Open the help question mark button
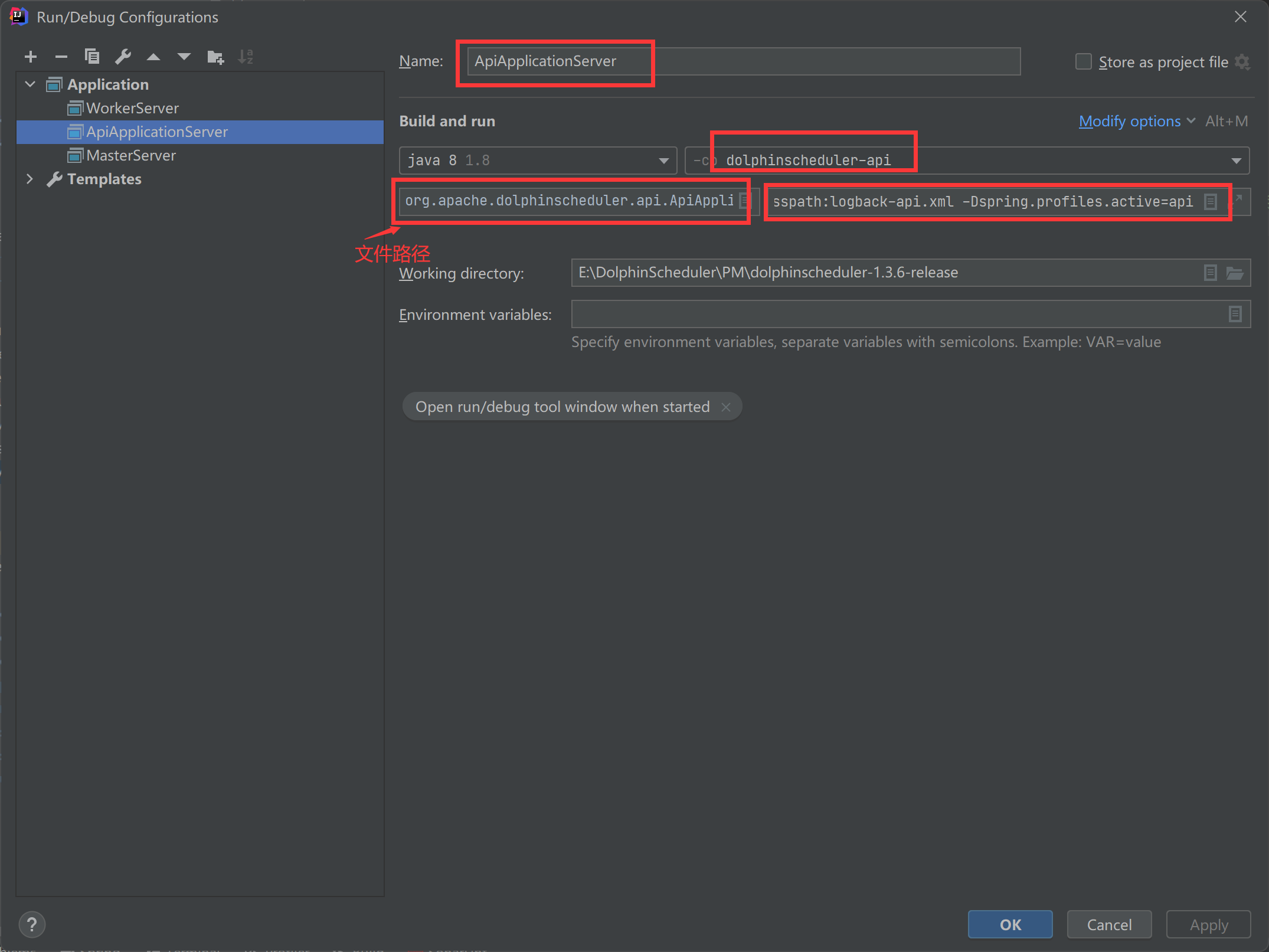The image size is (1269, 952). (32, 924)
